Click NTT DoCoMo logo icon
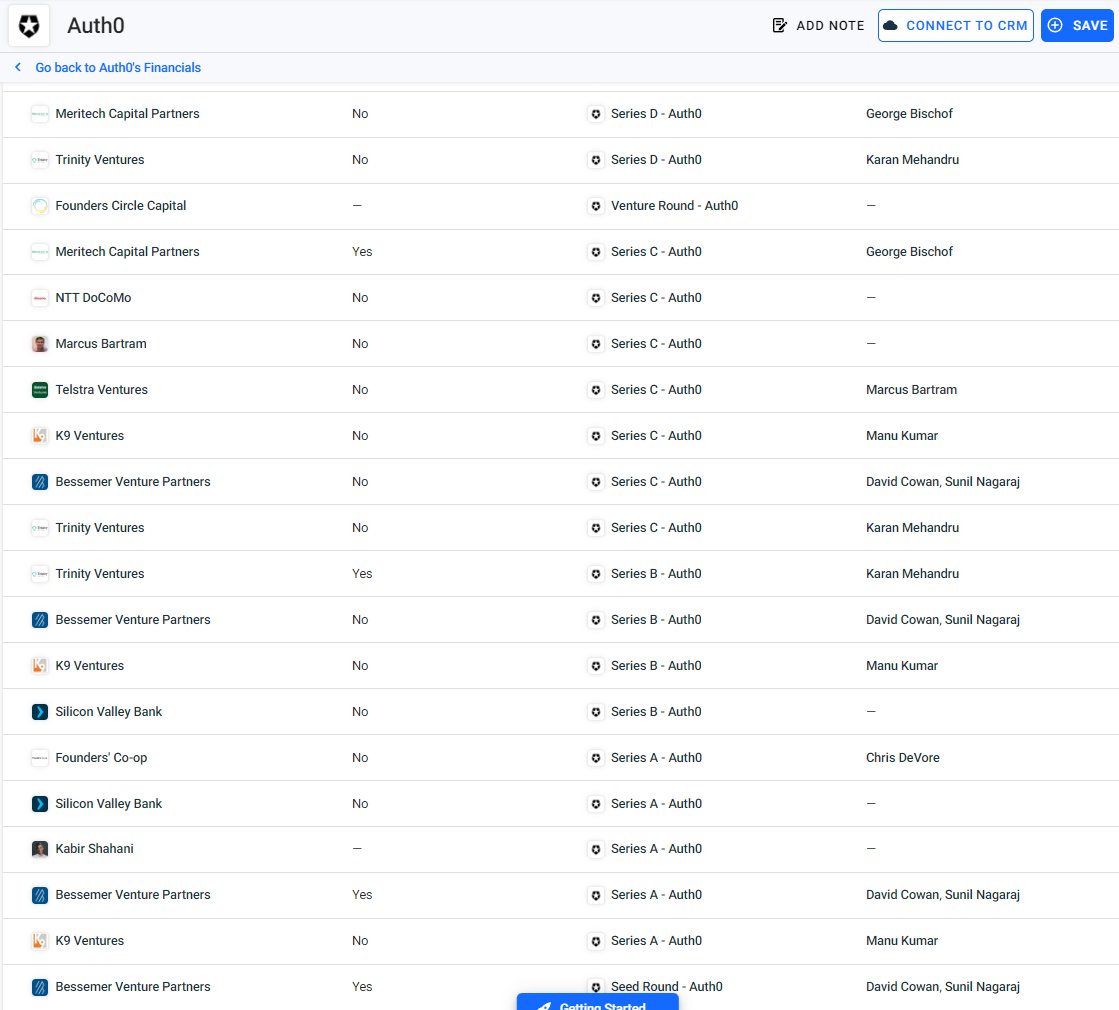1119x1010 pixels. coord(40,298)
